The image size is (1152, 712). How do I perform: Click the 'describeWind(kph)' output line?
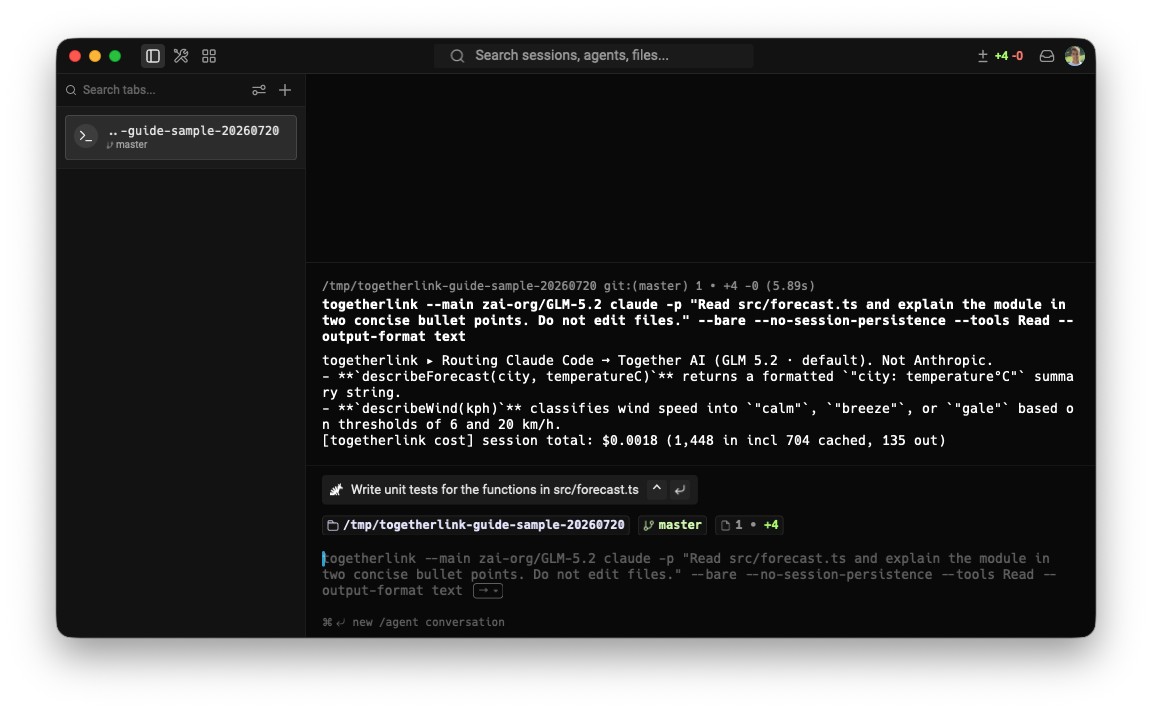698,417
